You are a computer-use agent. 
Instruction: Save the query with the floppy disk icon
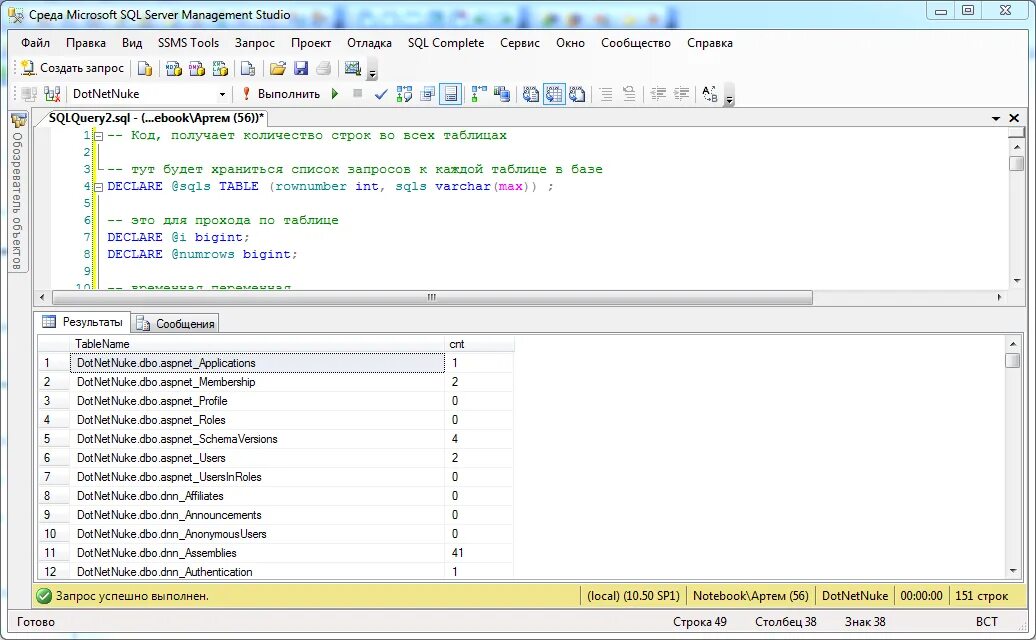pyautogui.click(x=301, y=68)
